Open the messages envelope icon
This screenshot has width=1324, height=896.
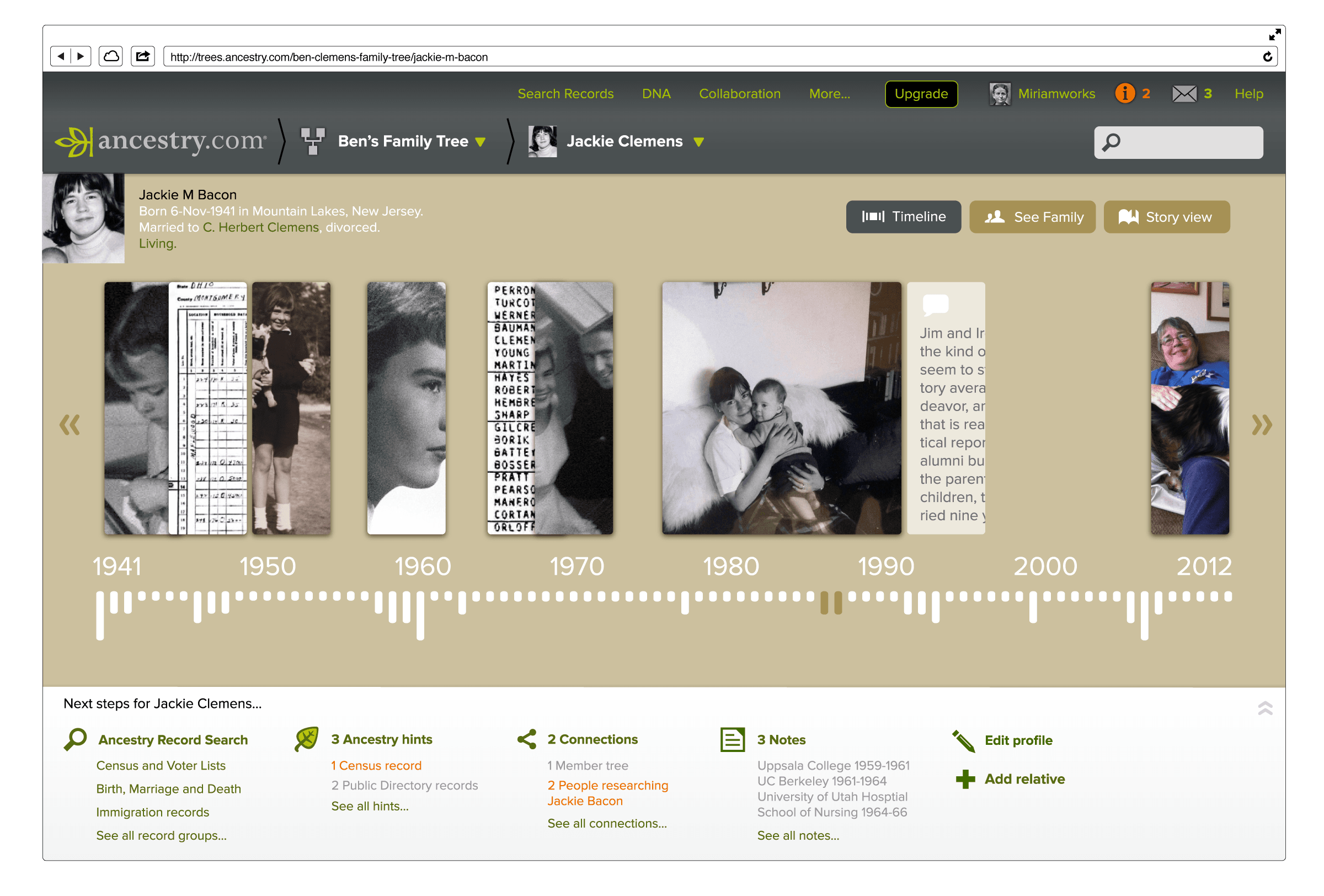point(1184,93)
